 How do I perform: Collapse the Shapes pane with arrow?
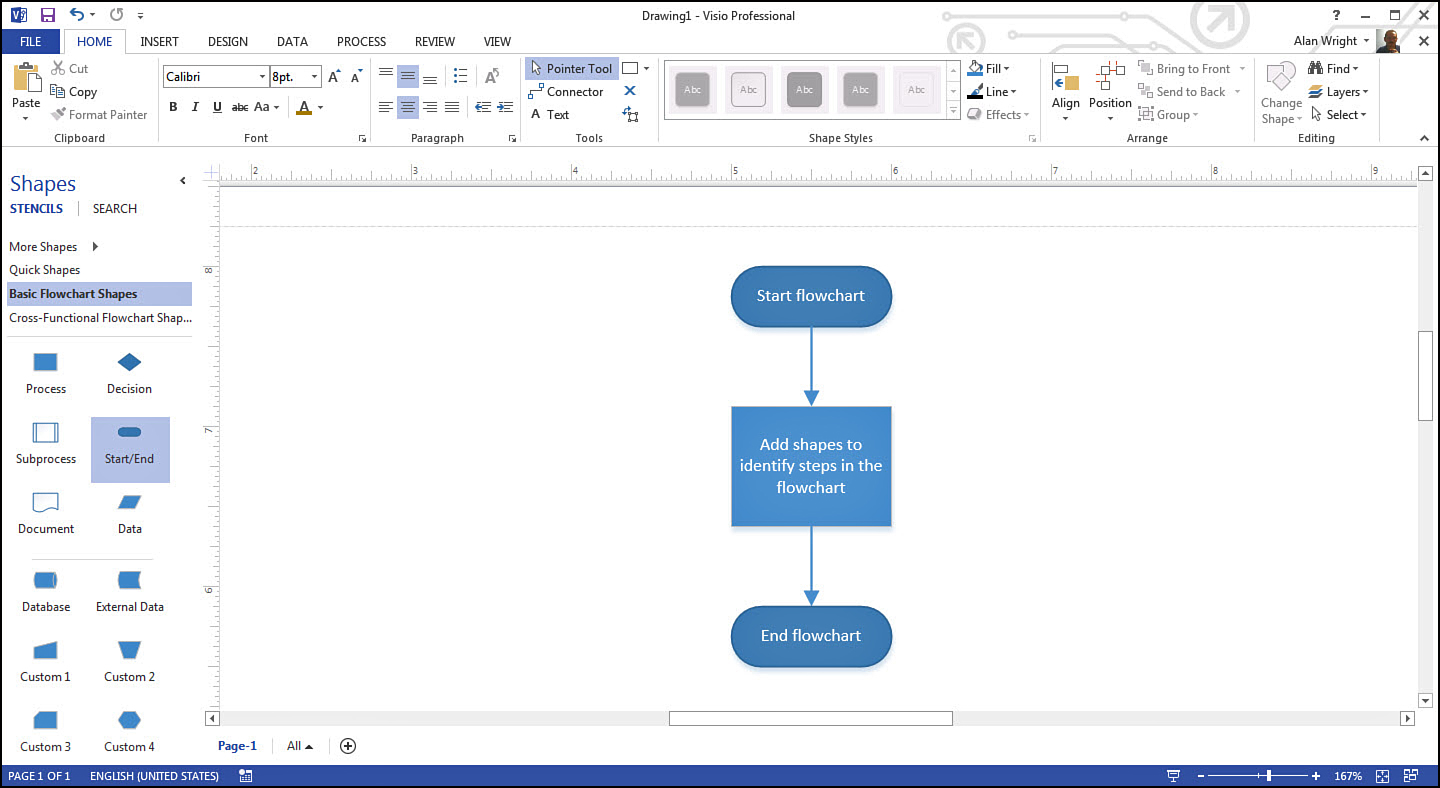(x=183, y=181)
